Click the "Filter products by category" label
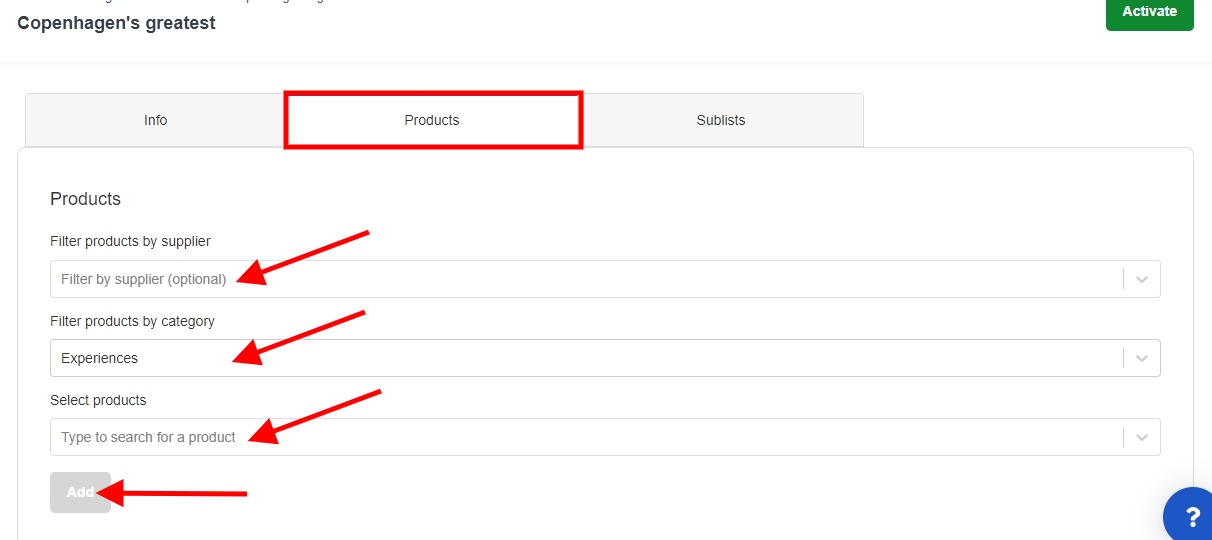This screenshot has height=540, width=1212. (132, 321)
